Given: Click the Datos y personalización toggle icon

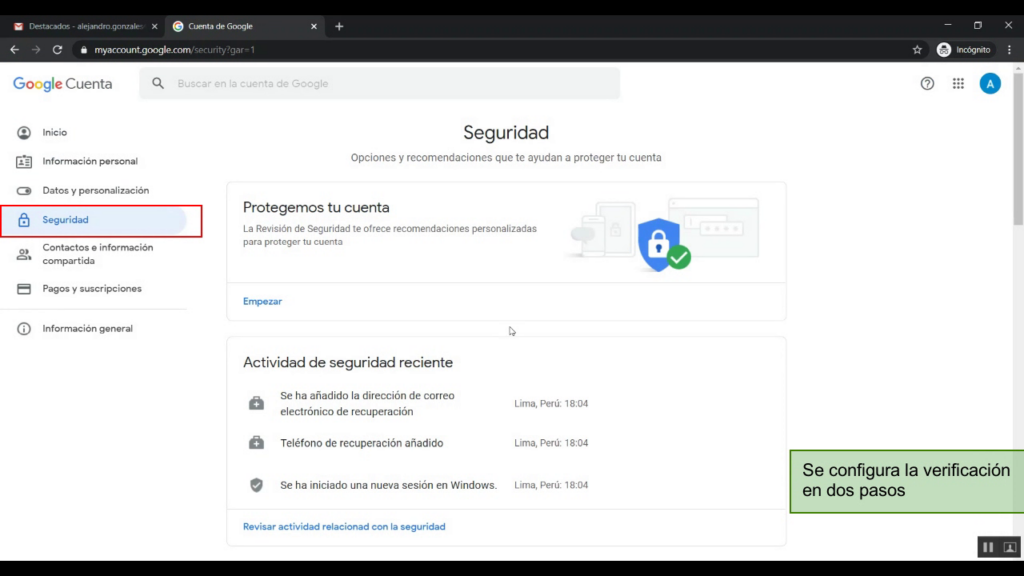Looking at the screenshot, I should (x=24, y=191).
